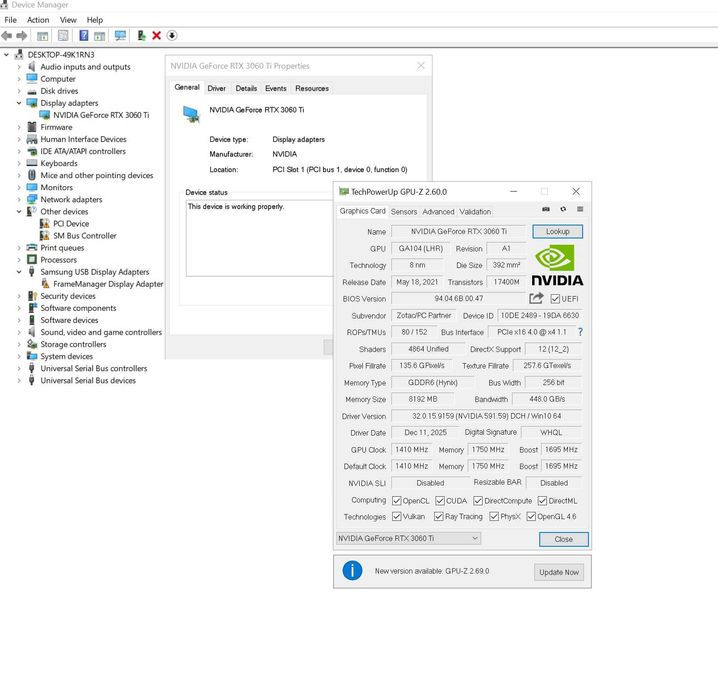
Task: Toggle the PhysX checkbox
Action: pos(494,516)
